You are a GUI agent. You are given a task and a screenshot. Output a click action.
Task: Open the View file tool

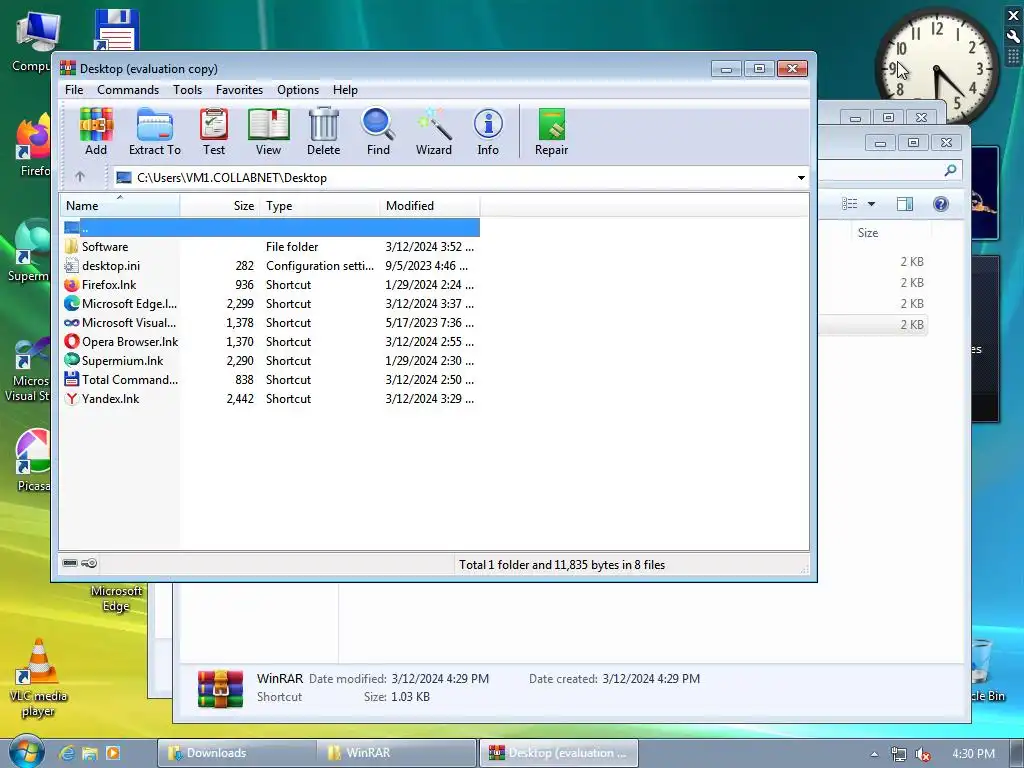tap(268, 131)
